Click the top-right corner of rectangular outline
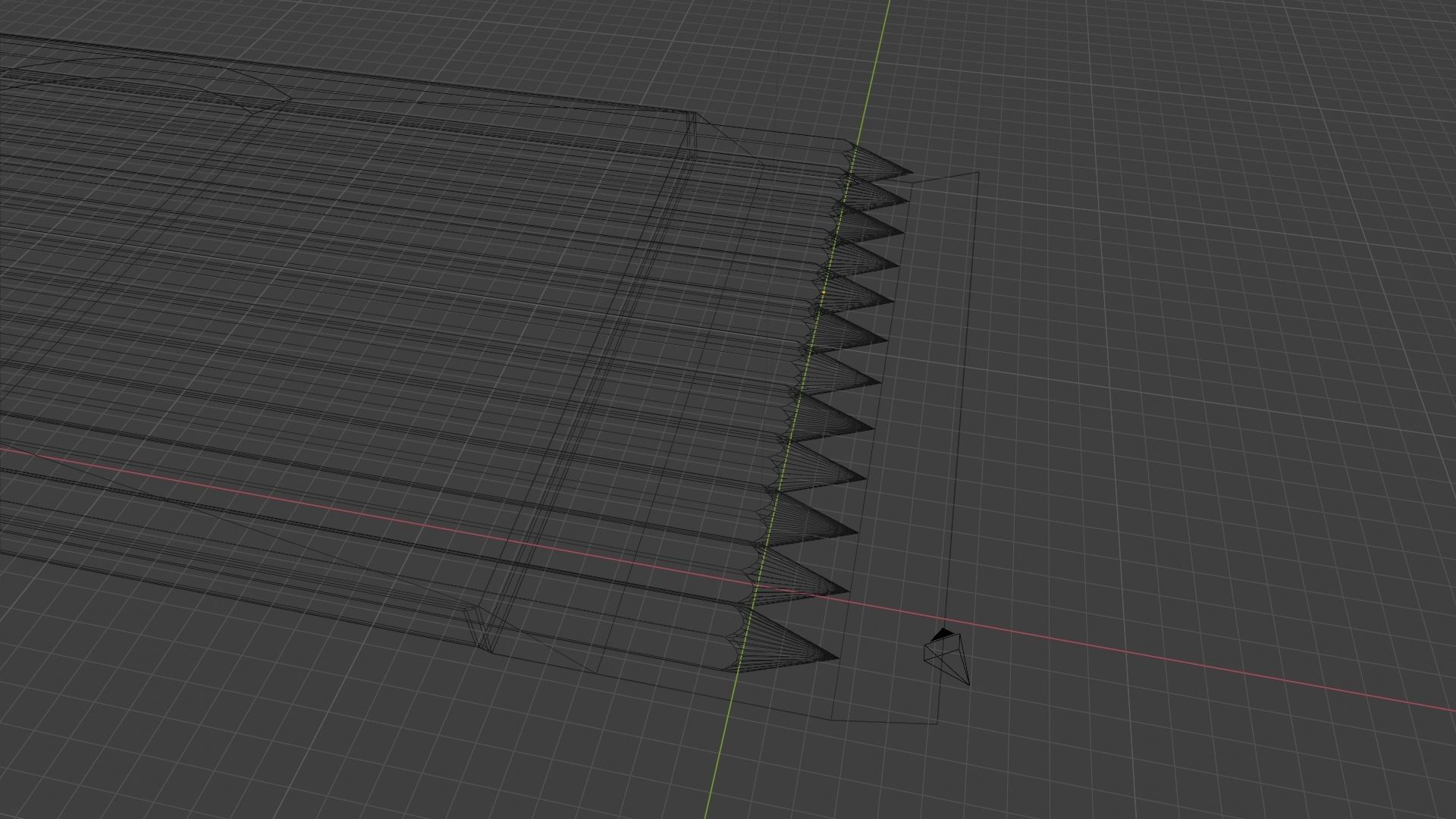 pyautogui.click(x=978, y=173)
